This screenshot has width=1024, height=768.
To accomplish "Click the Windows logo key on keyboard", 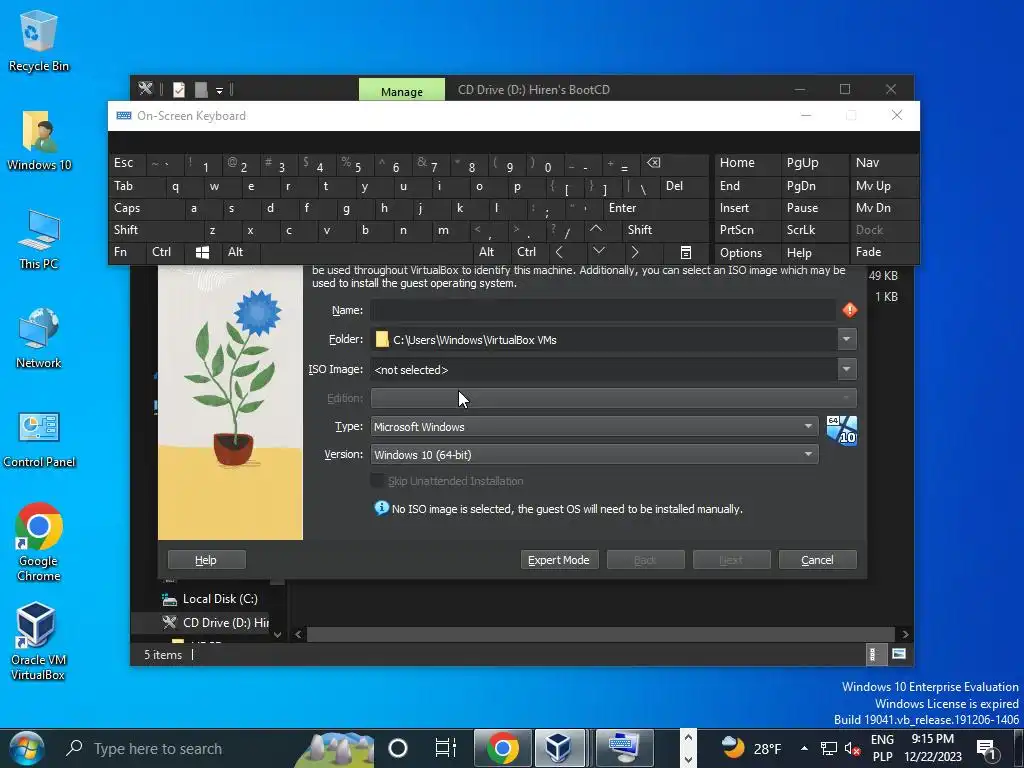I will coord(202,252).
